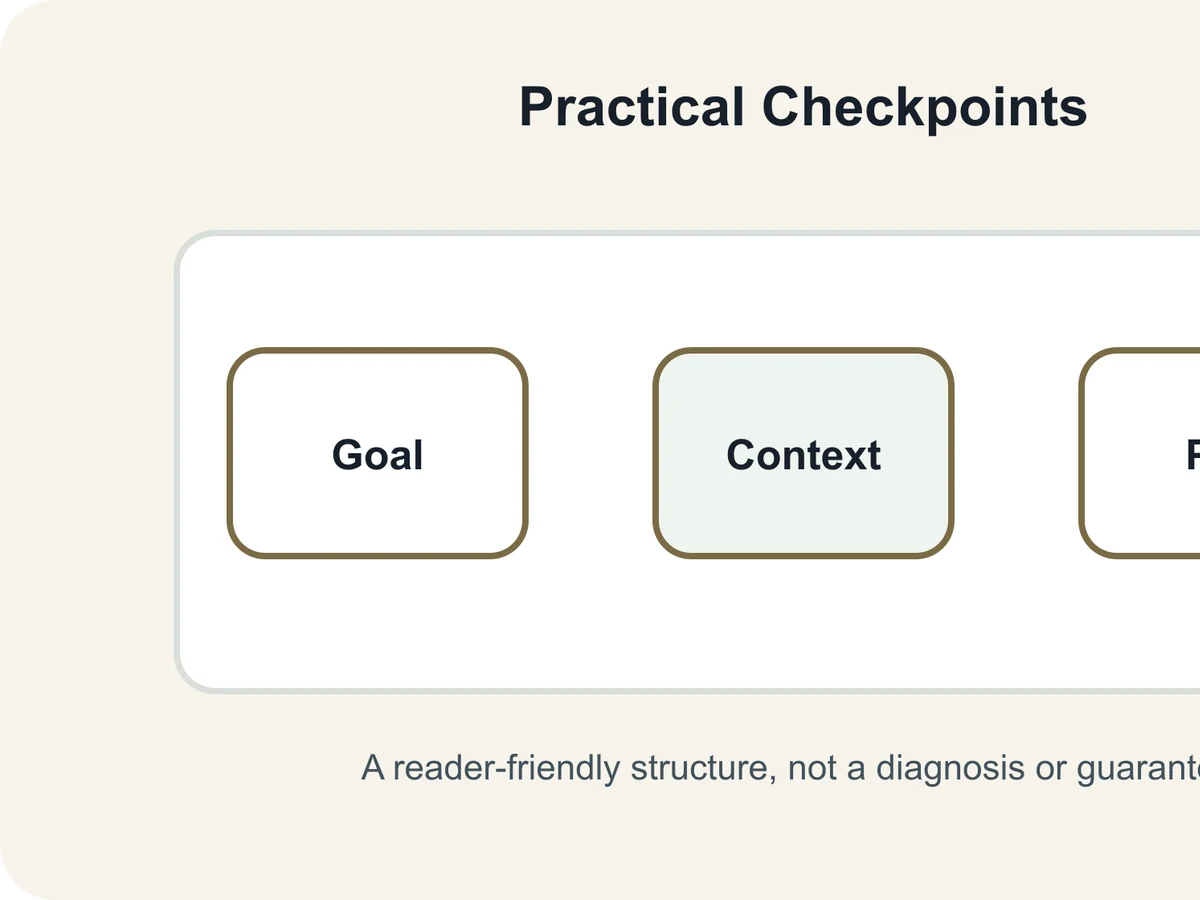1200x900 pixels.
Task: Click the white panel area above the Context box
Action: coord(803,292)
